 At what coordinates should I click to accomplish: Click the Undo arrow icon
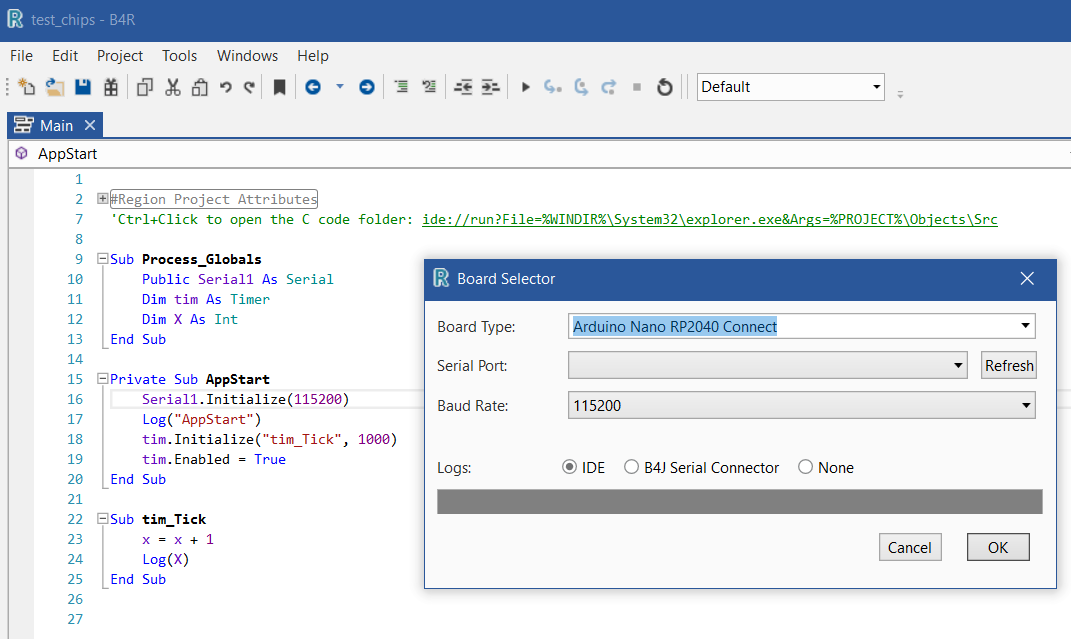point(225,87)
